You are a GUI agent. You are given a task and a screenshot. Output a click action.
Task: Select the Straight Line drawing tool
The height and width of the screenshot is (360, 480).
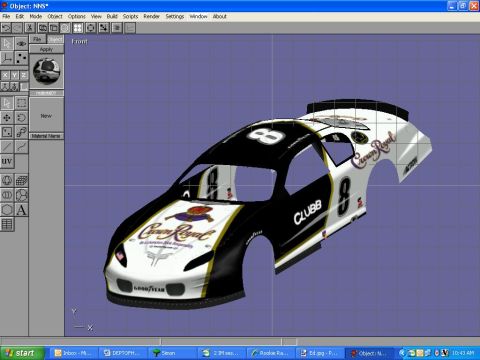click(x=7, y=147)
